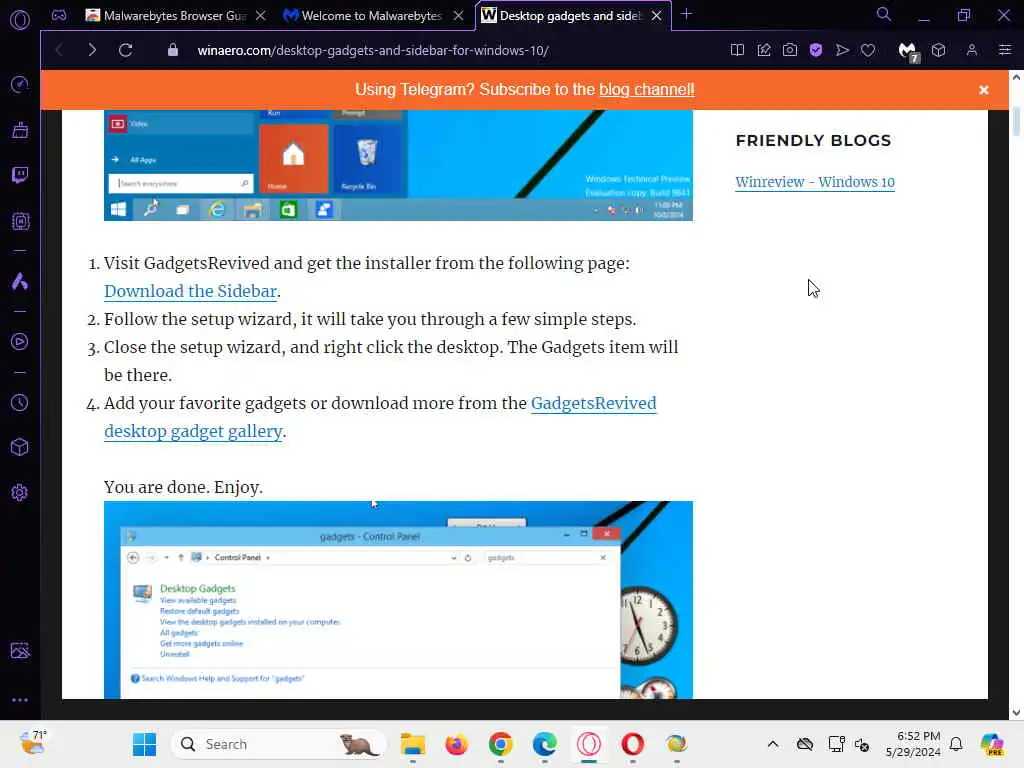Open Easy Setup sliders icon
Screen dimensions: 1024x768
coord(1005,50)
